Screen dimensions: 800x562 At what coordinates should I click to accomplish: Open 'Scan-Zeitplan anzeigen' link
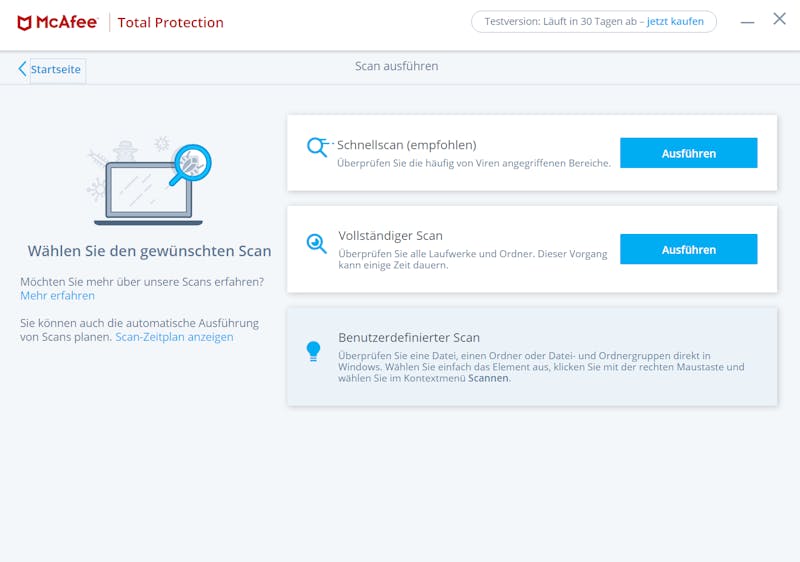point(174,337)
